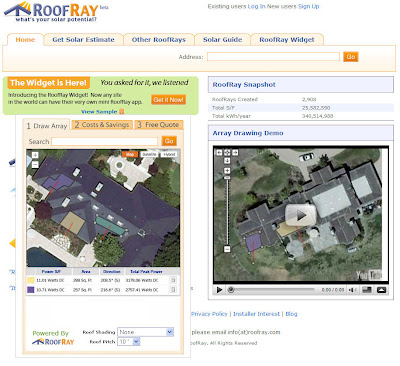
Task: Click Go next to the widget Search field
Action: point(169,141)
